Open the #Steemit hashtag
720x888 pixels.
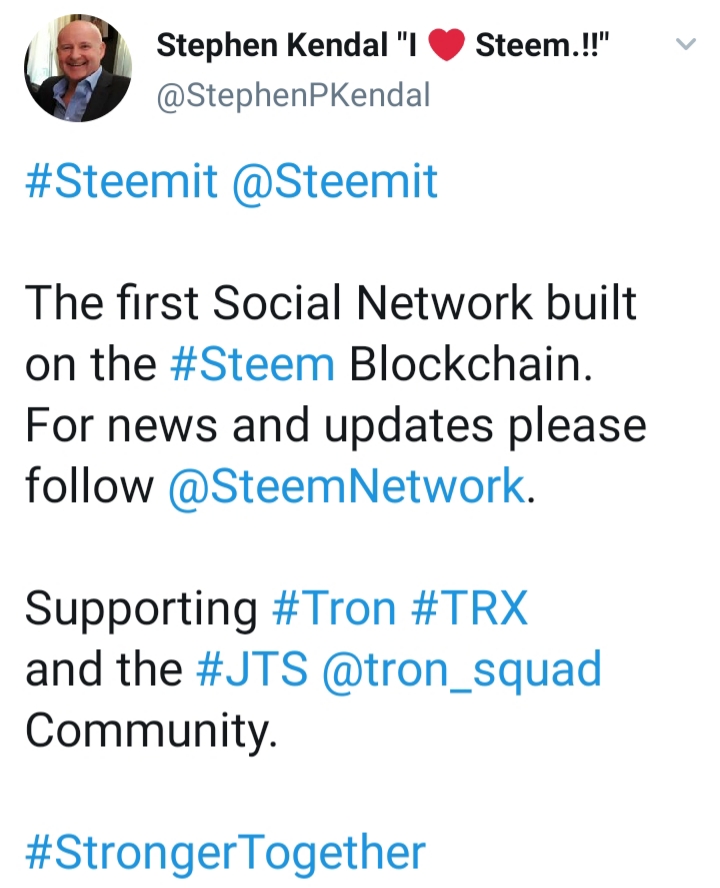(x=121, y=182)
